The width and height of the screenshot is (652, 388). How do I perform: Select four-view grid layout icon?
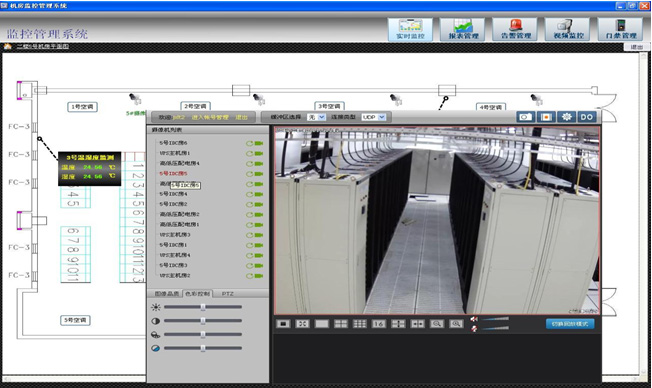pos(341,324)
